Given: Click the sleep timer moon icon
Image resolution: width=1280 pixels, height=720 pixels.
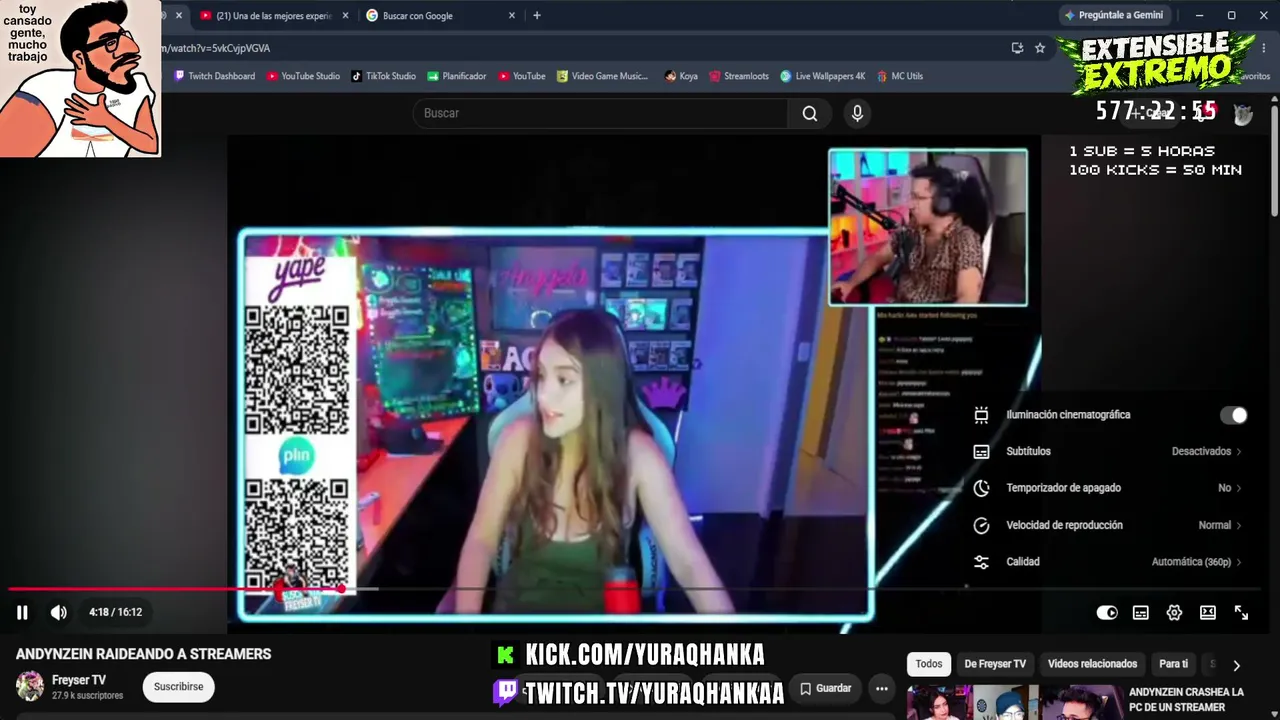Looking at the screenshot, I should coord(981,488).
